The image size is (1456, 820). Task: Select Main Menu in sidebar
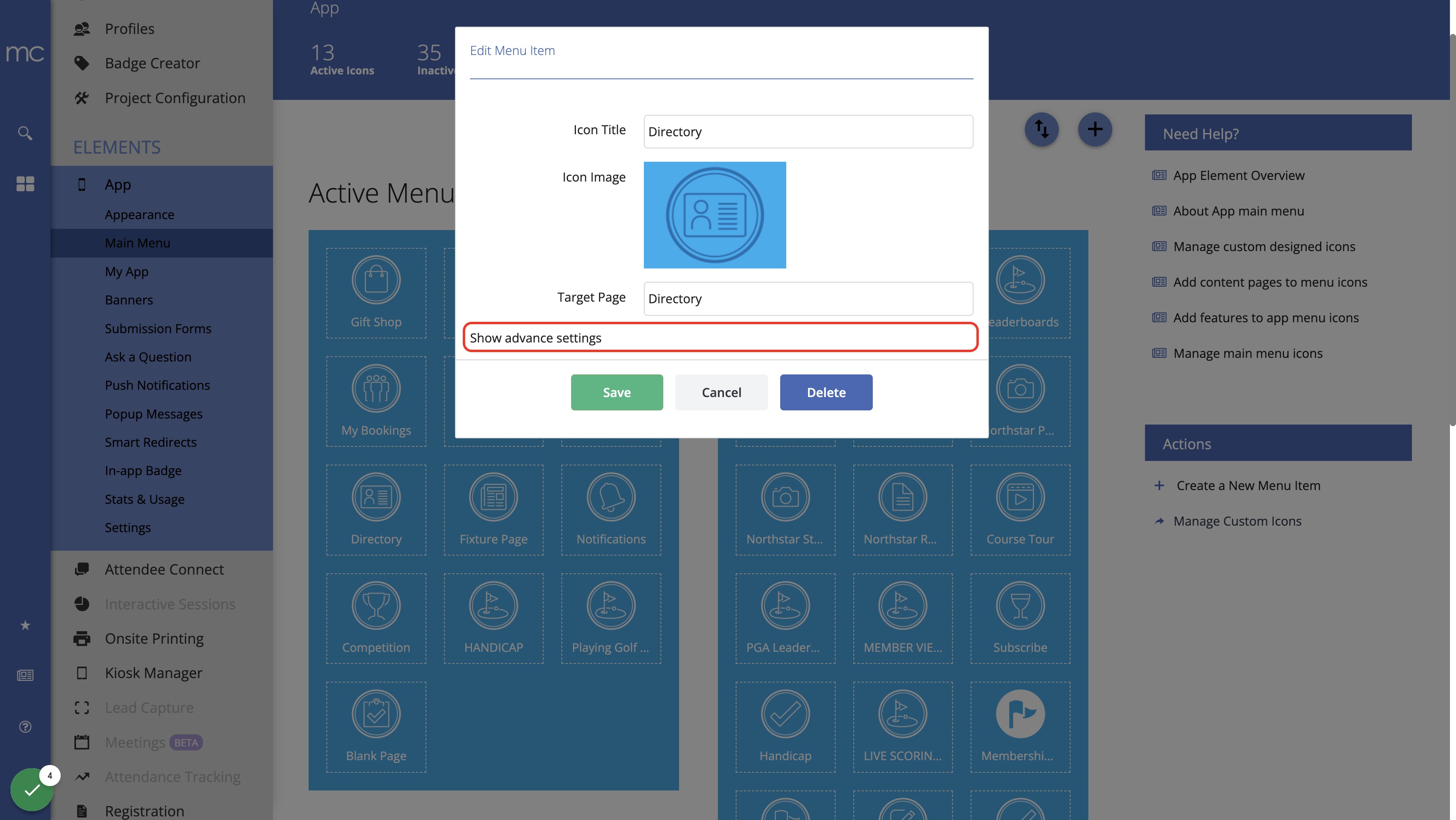pyautogui.click(x=162, y=243)
